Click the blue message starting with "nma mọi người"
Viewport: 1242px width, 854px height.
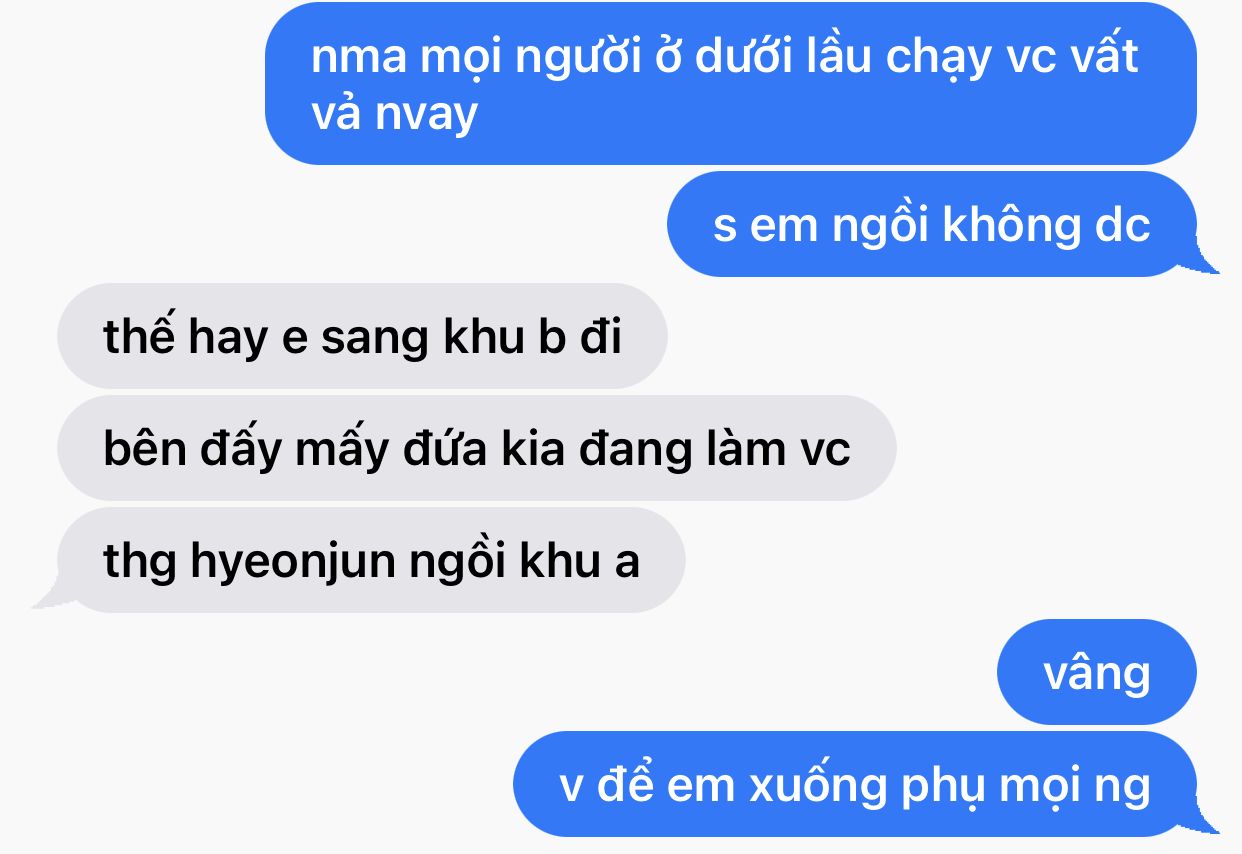pos(731,84)
